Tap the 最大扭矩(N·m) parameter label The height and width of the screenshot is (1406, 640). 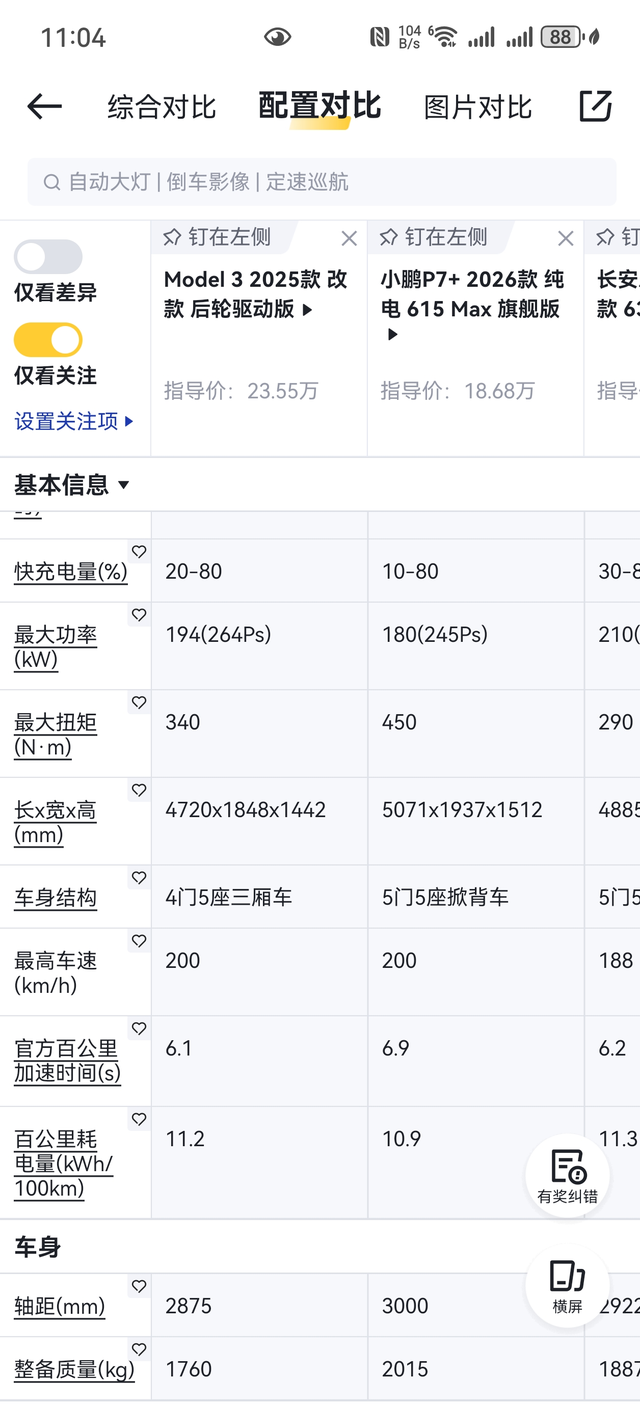[x=56, y=735]
